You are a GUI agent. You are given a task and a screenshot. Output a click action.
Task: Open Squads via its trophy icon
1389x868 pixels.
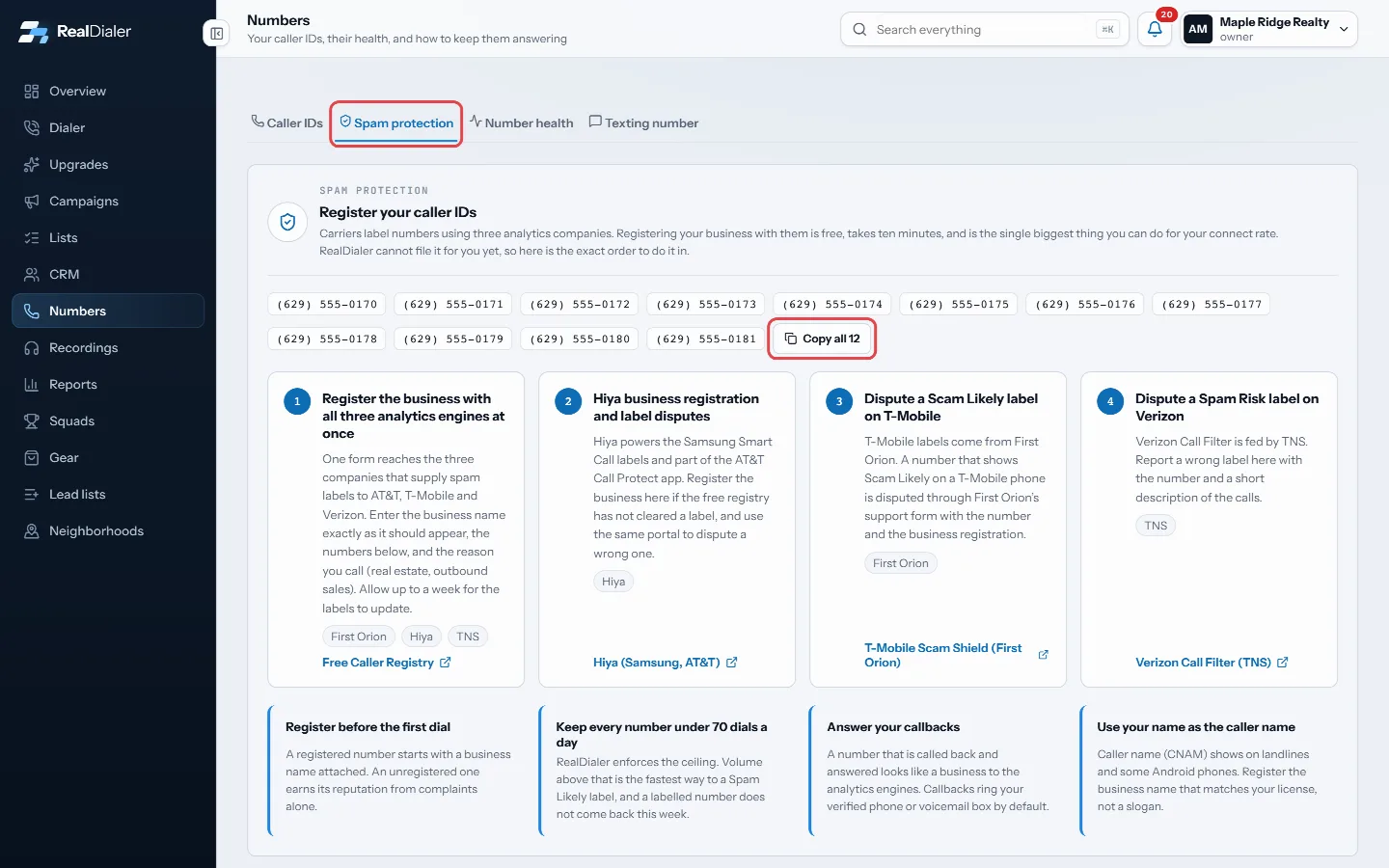pyautogui.click(x=32, y=421)
